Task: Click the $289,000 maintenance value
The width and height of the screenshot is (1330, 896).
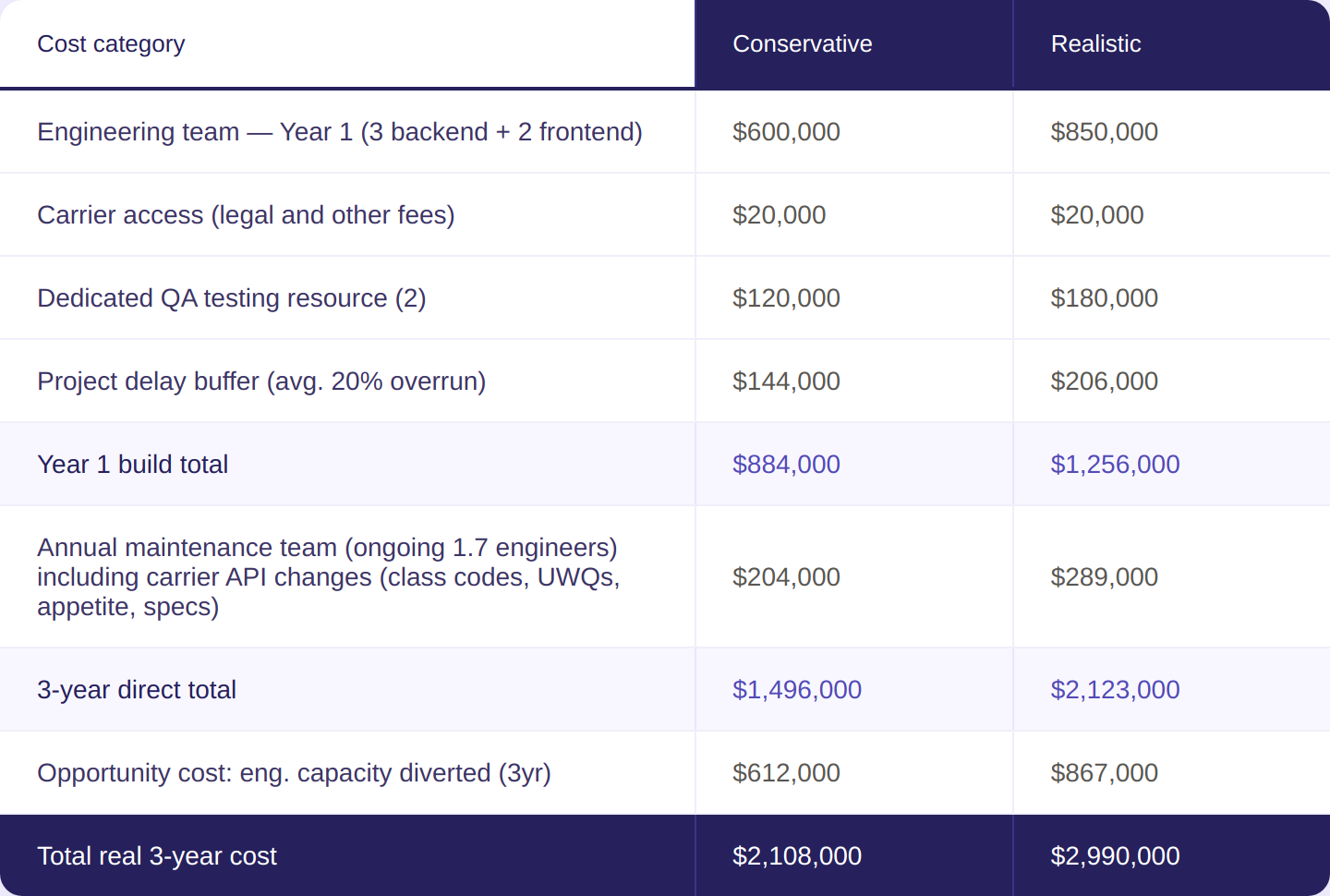Action: pos(1104,577)
